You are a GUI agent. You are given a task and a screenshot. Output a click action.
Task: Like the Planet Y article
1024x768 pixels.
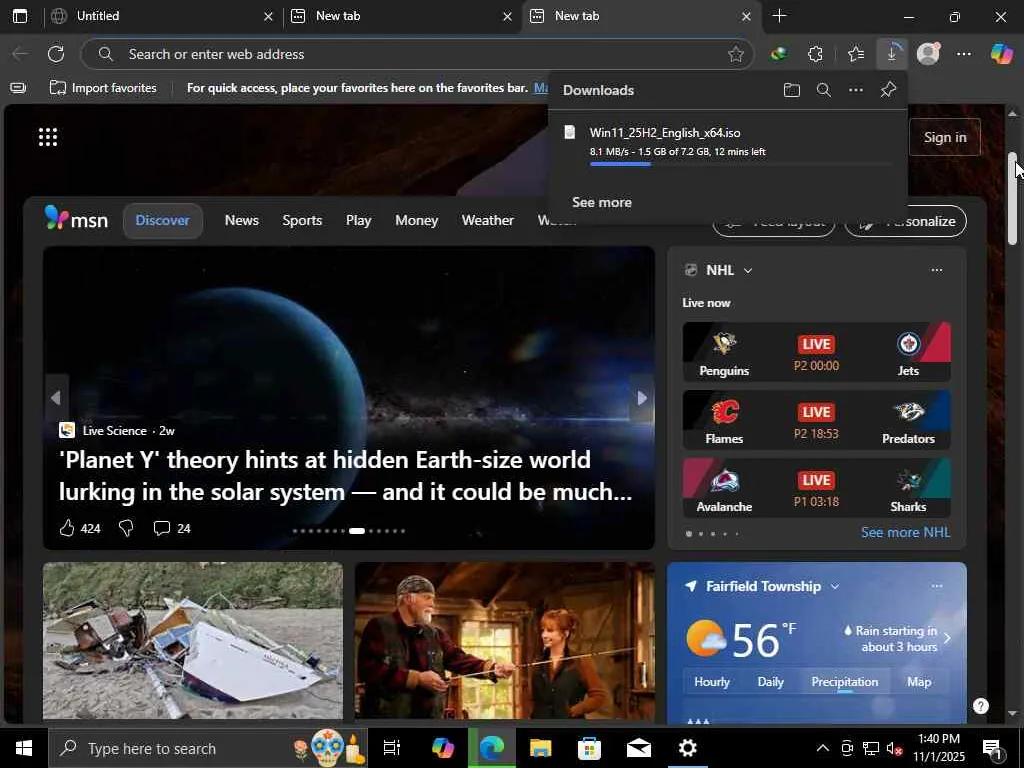67,528
